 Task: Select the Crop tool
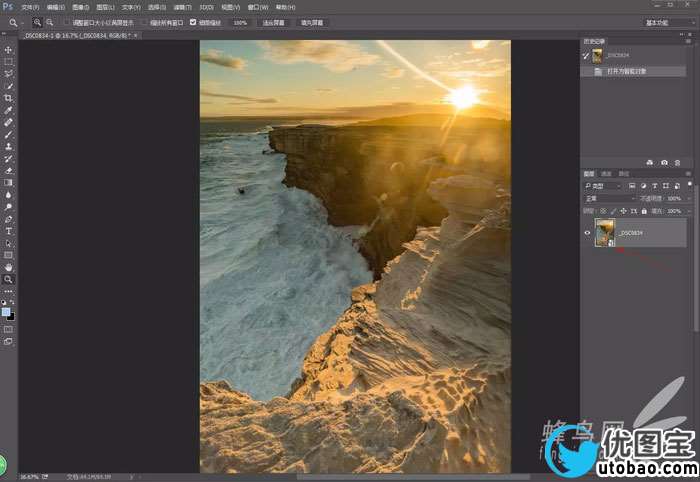pyautogui.click(x=8, y=98)
